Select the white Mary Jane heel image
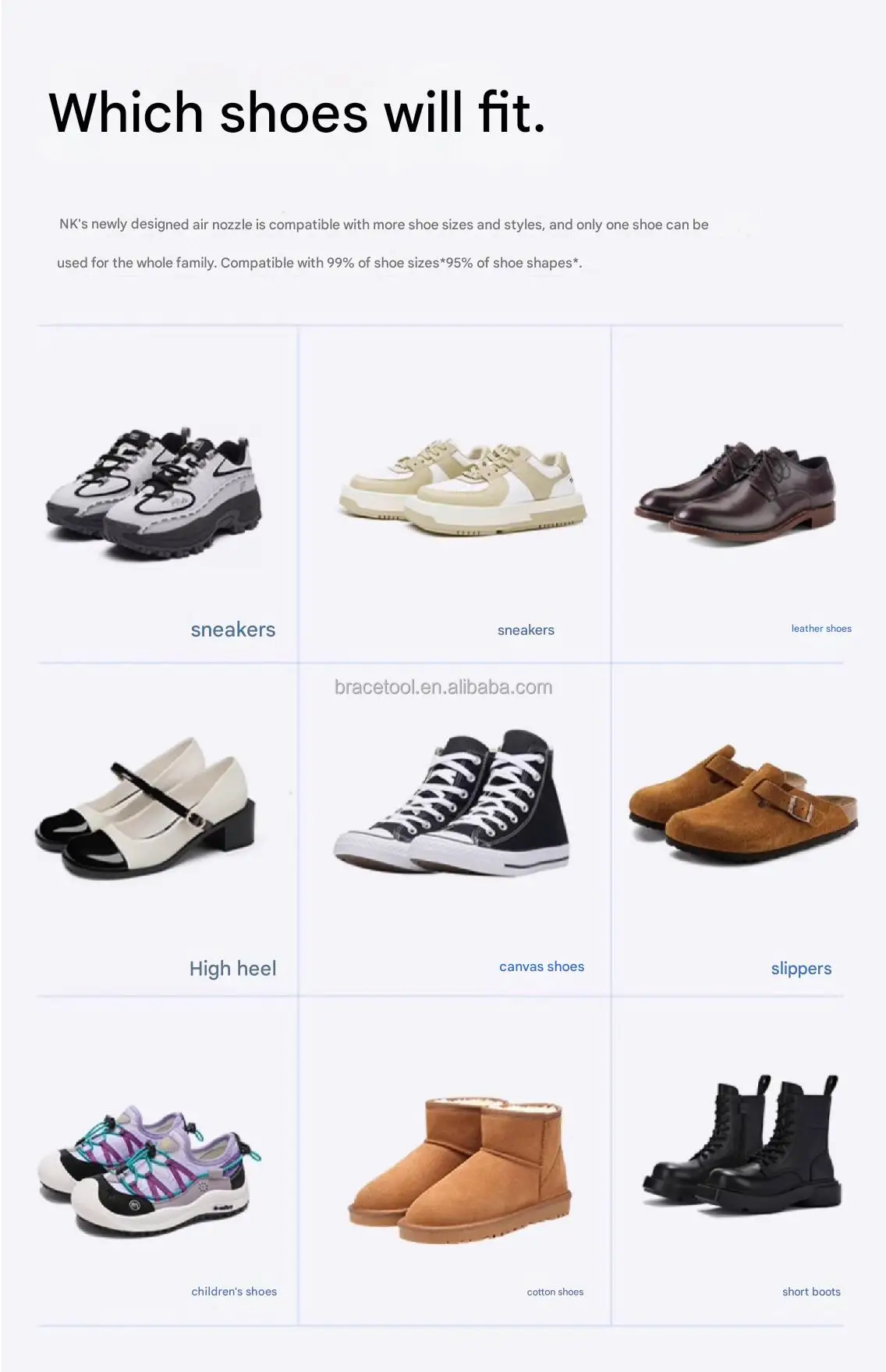The image size is (886, 1372). coord(145,807)
